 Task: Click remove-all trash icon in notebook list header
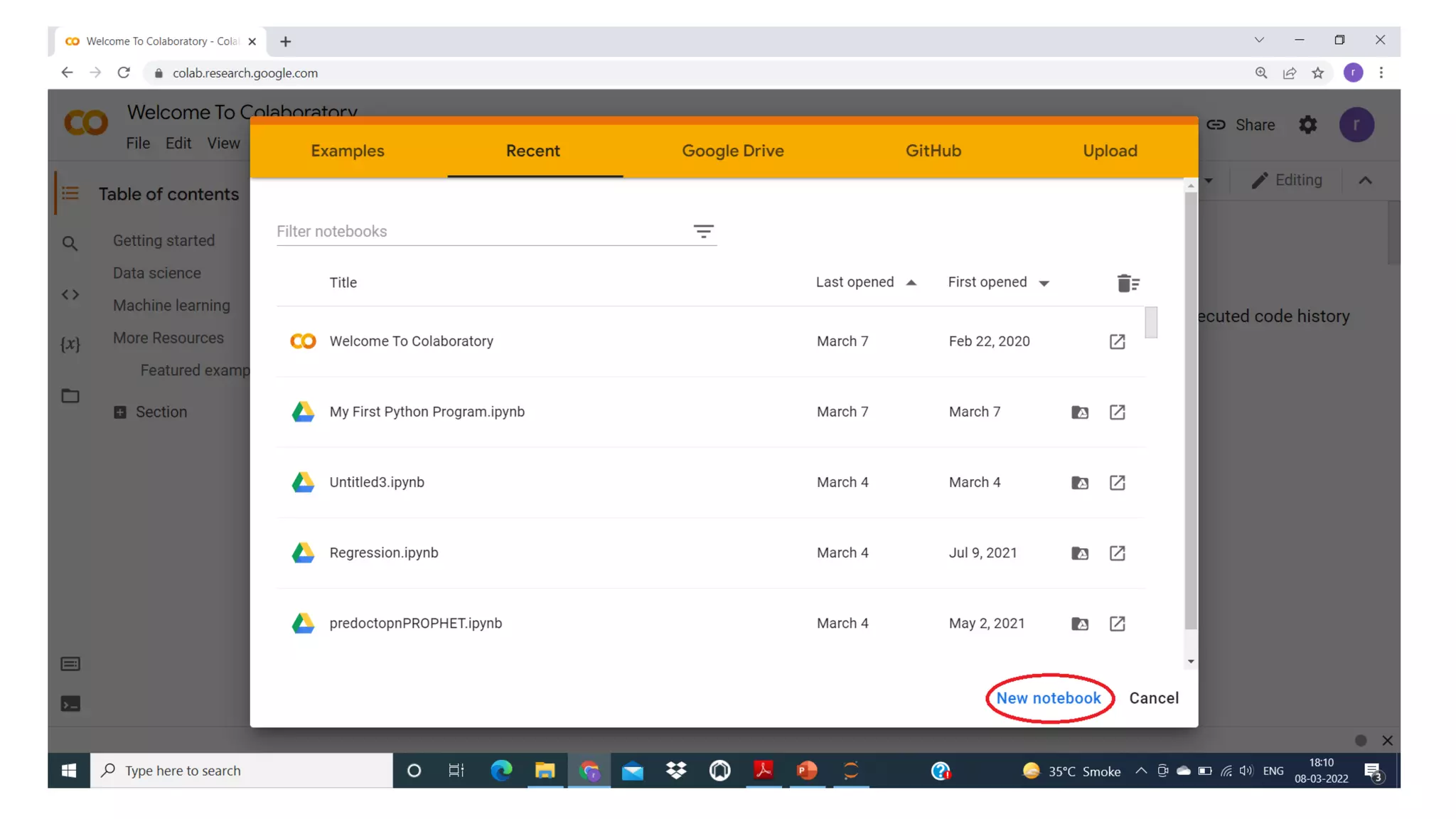click(x=1128, y=283)
